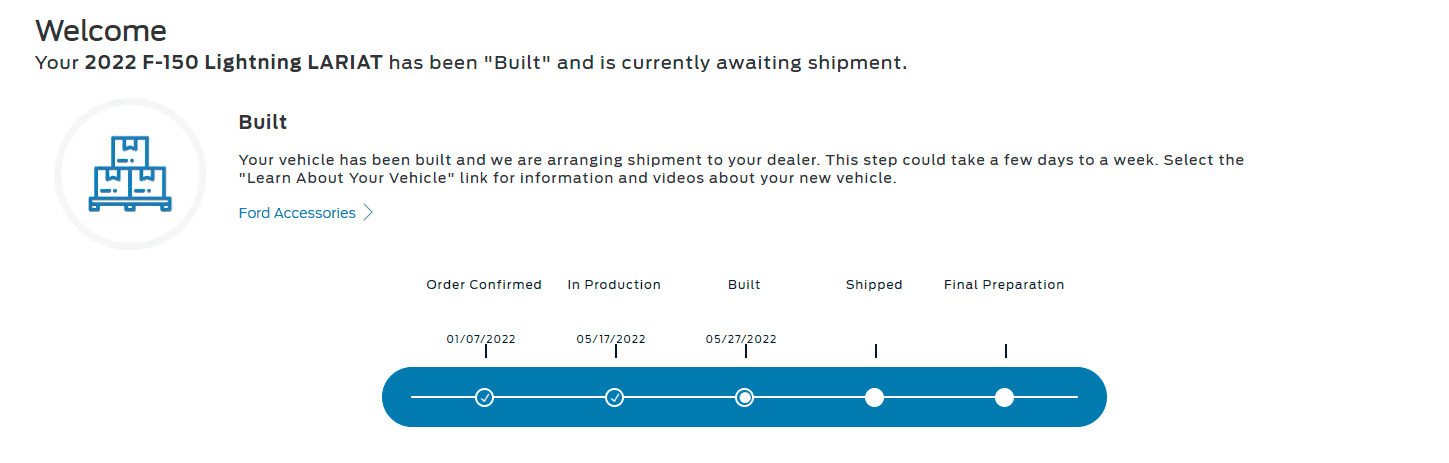Click the 01/07/2022 order confirmed date
1449x463 pixels.
pyautogui.click(x=481, y=339)
